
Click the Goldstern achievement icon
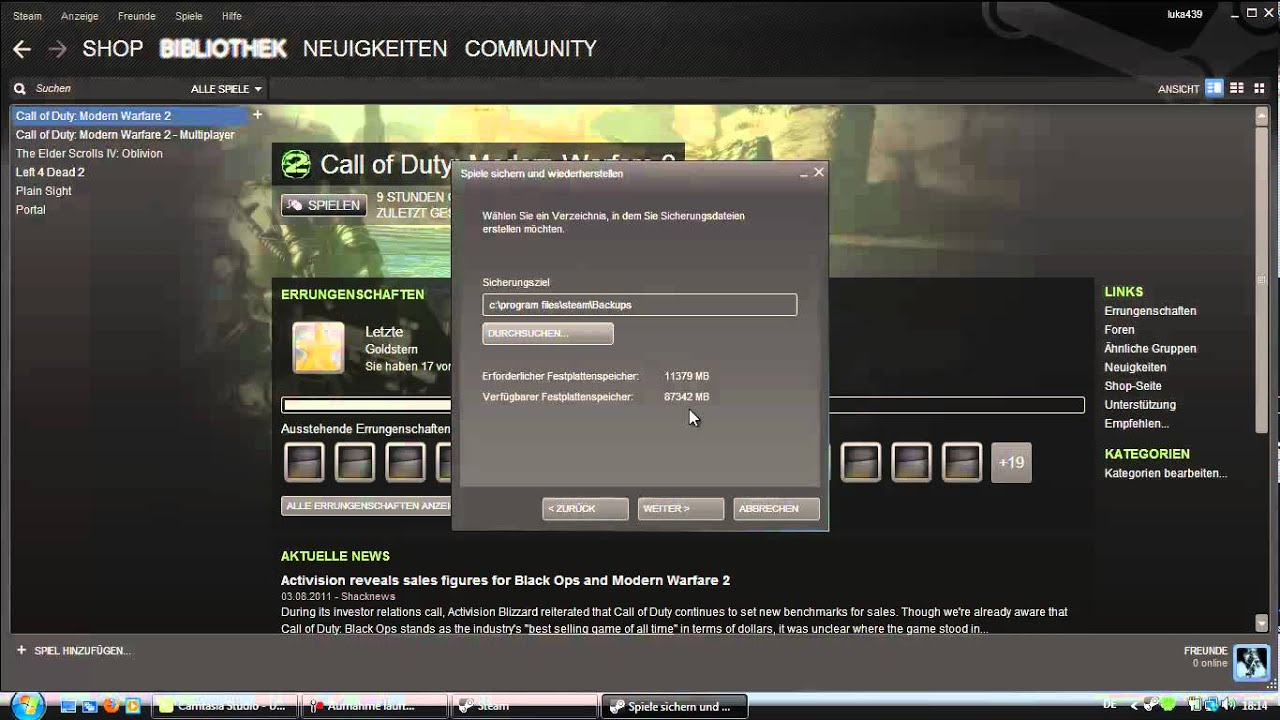[318, 347]
